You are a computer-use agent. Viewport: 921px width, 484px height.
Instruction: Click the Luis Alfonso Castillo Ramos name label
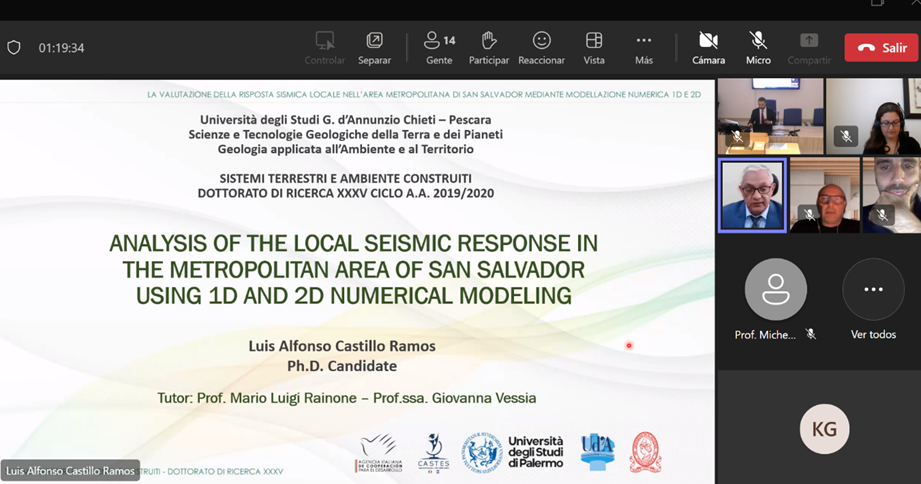pyautogui.click(x=70, y=471)
